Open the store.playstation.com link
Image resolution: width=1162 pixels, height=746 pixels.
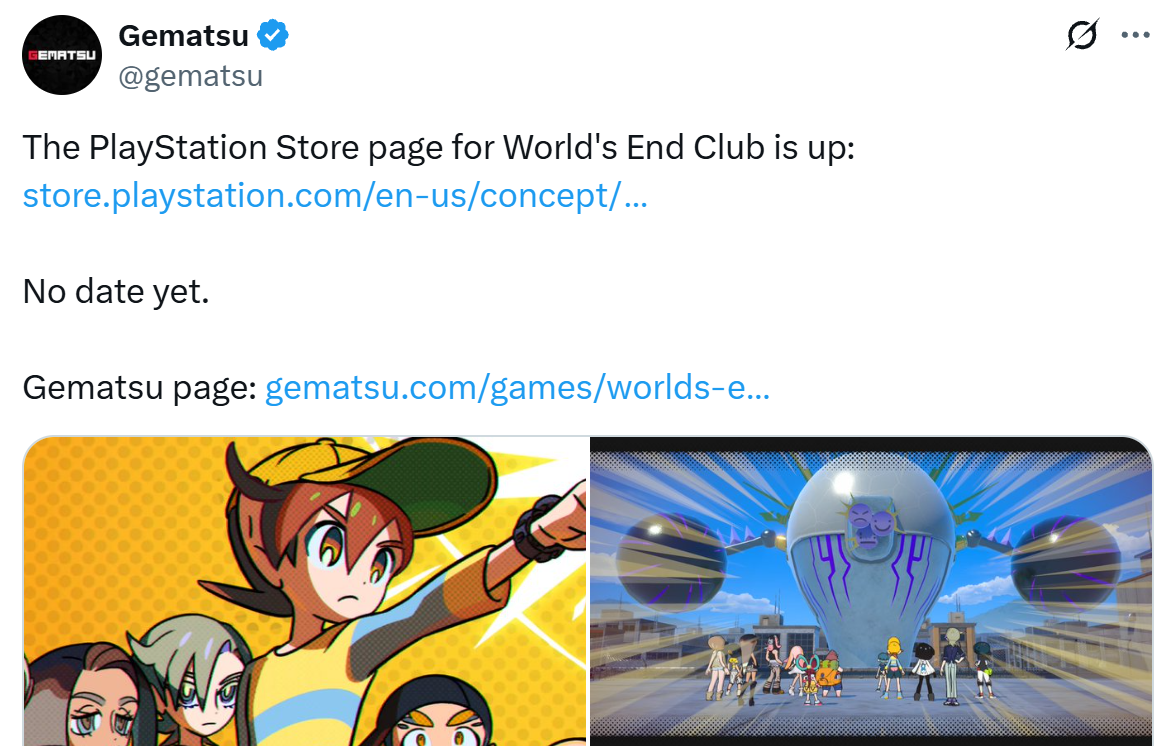pyautogui.click(x=335, y=196)
